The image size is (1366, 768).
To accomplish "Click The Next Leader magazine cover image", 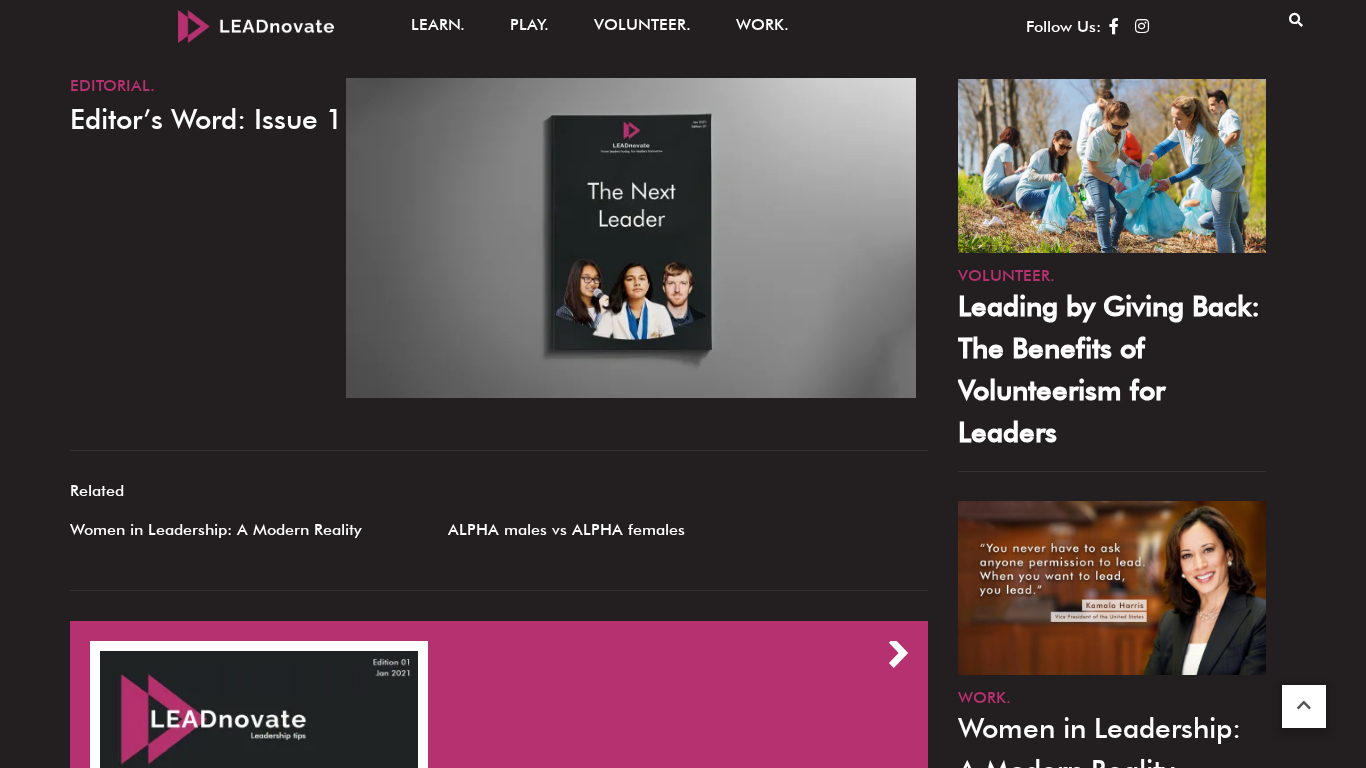I will point(630,238).
